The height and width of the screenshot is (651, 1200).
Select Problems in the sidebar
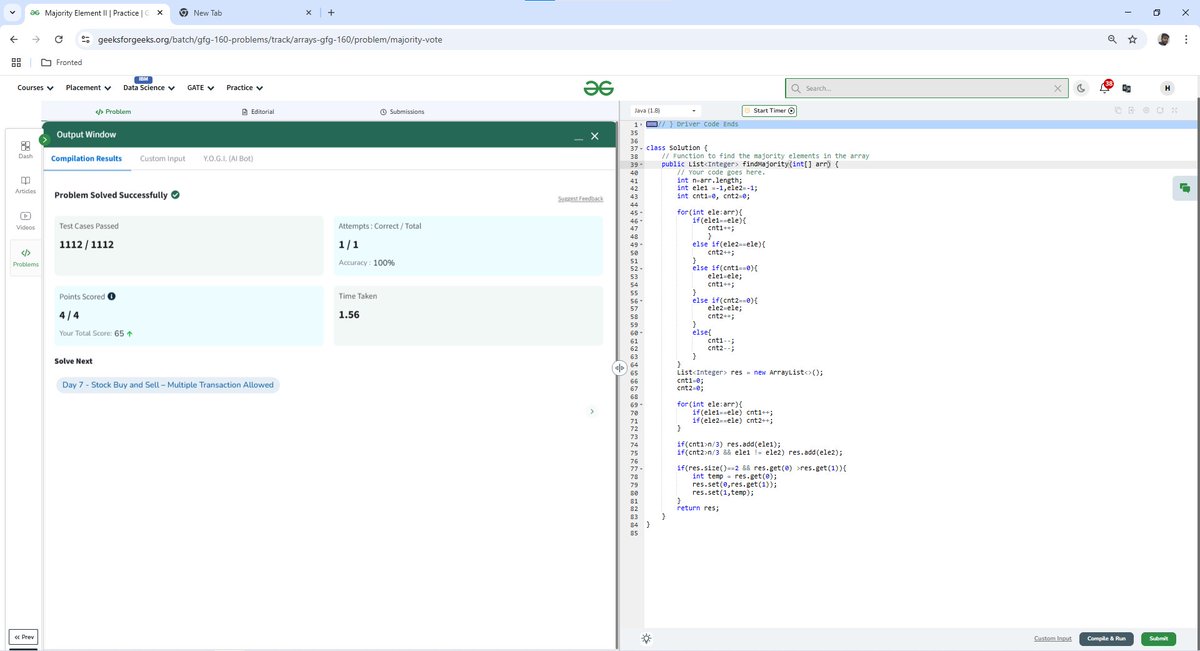[x=26, y=258]
